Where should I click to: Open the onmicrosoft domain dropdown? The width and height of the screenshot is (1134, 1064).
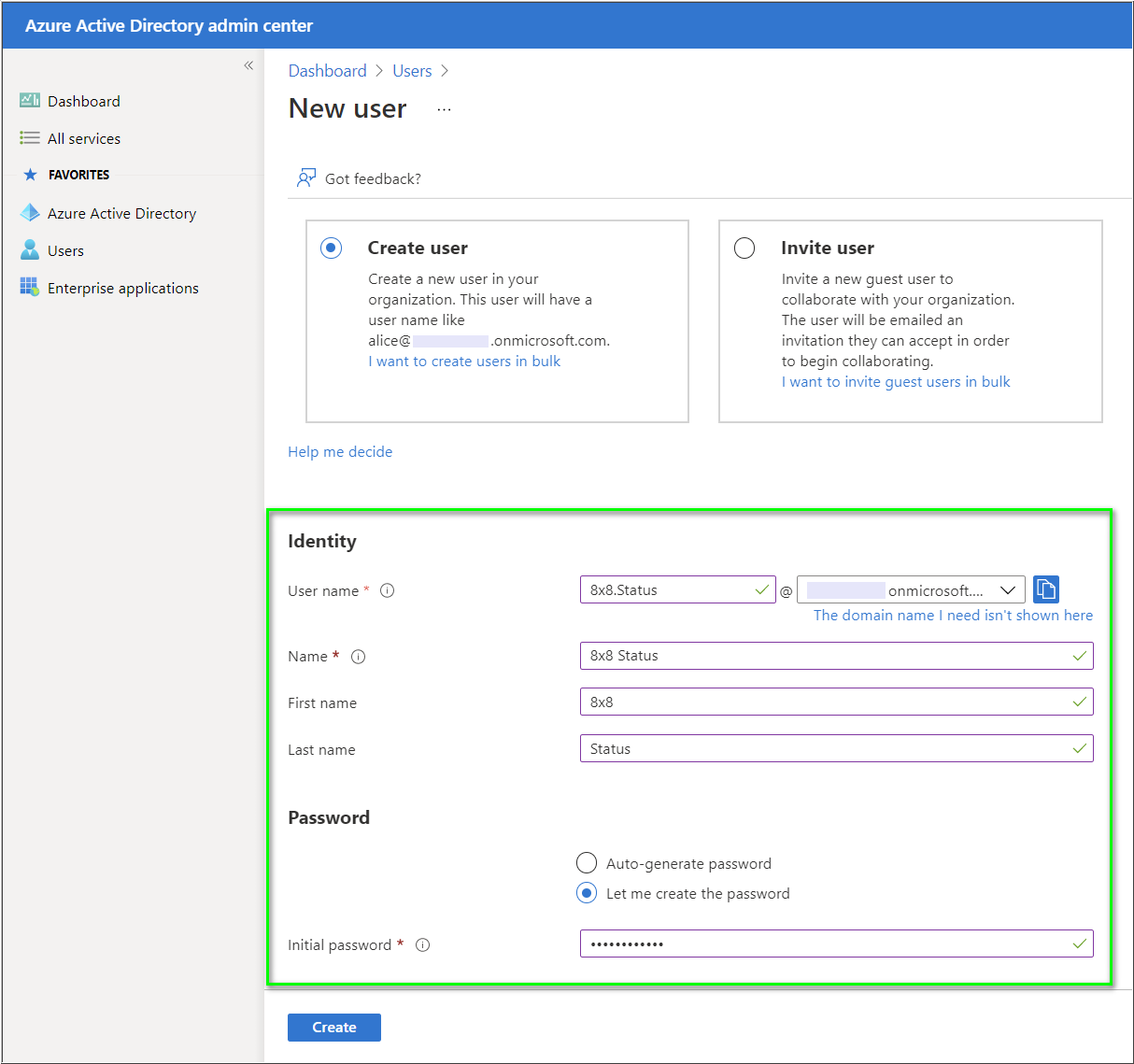pyautogui.click(x=911, y=589)
